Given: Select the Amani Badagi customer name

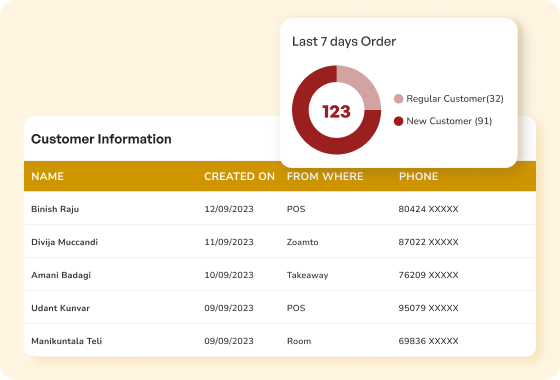Looking at the screenshot, I should pyautogui.click(x=61, y=275).
